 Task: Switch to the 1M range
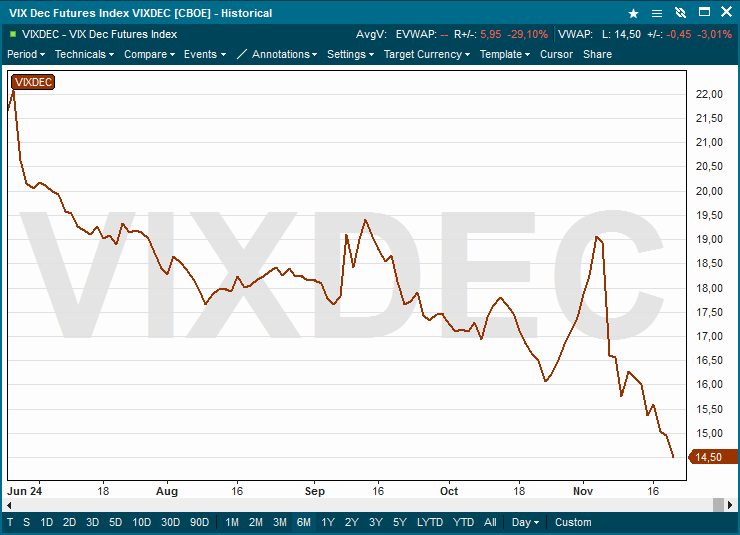[x=232, y=522]
